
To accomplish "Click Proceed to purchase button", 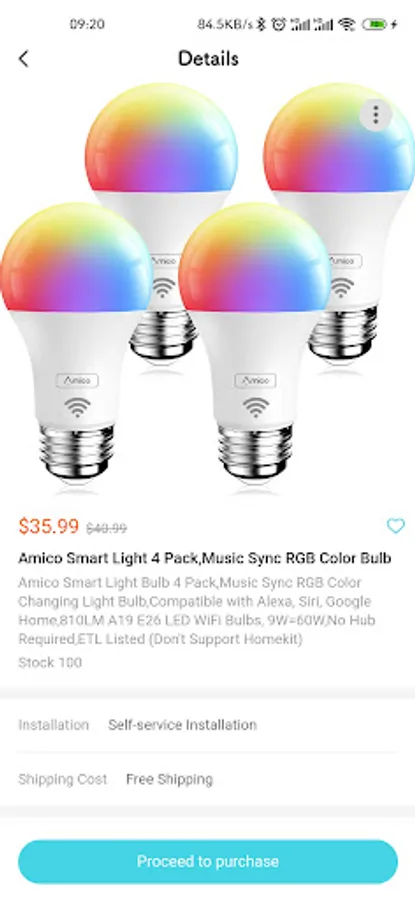I will click(208, 862).
